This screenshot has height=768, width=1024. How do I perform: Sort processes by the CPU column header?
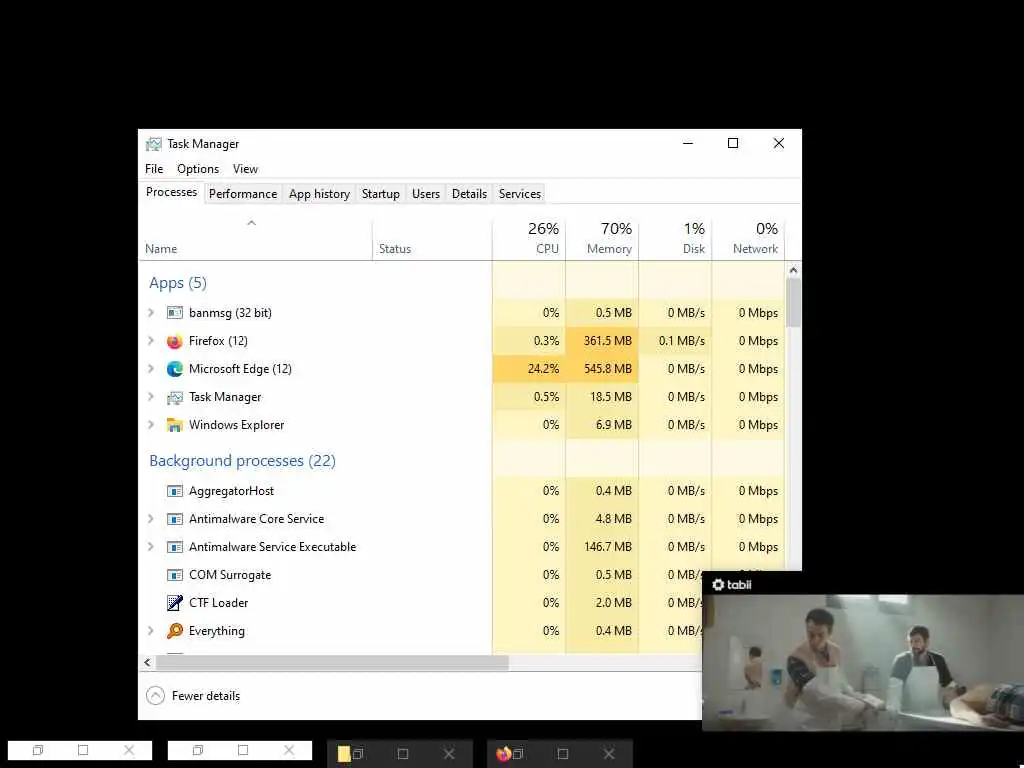coord(529,239)
